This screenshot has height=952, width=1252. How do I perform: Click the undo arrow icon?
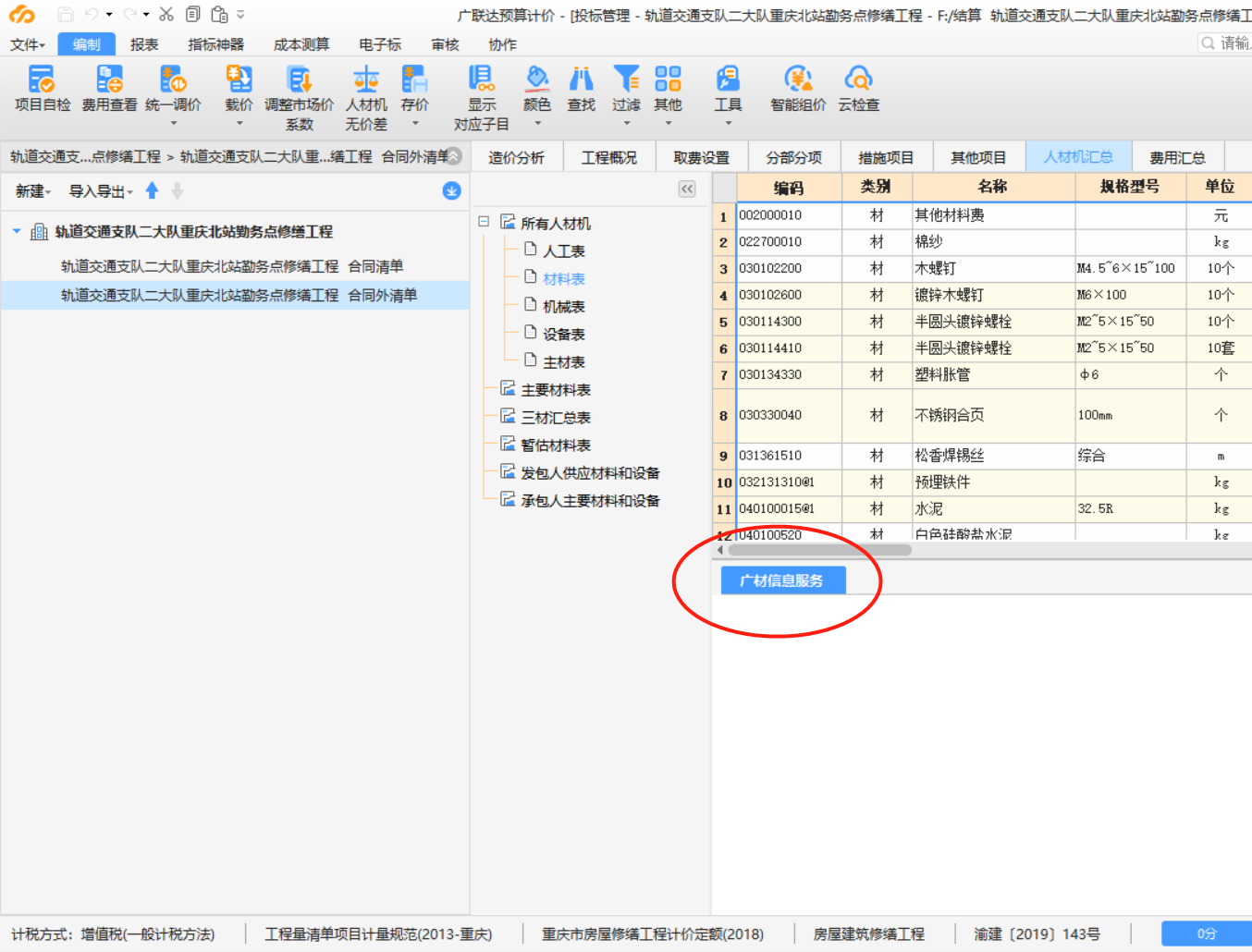92,14
